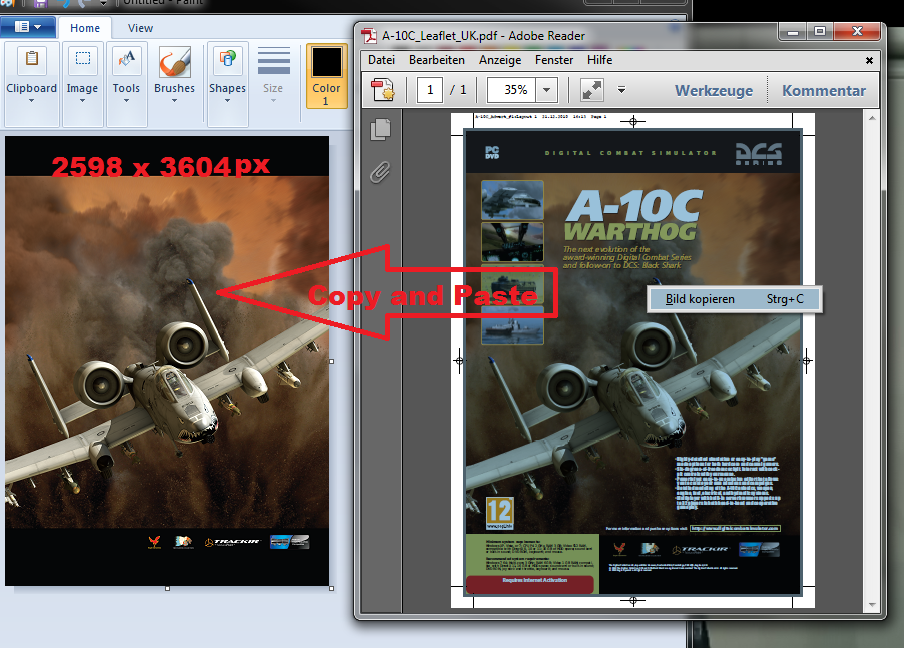
Task: Choose Bild kopieren from context menu
Action: click(x=700, y=299)
